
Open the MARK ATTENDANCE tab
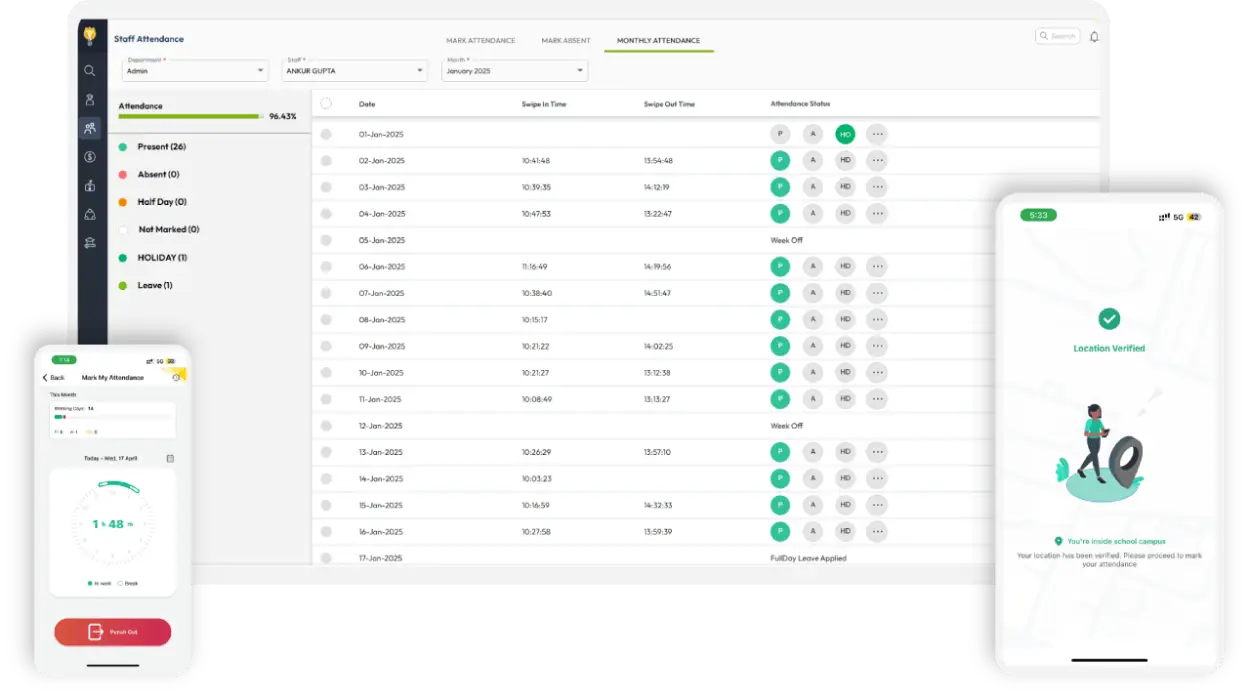click(x=481, y=40)
